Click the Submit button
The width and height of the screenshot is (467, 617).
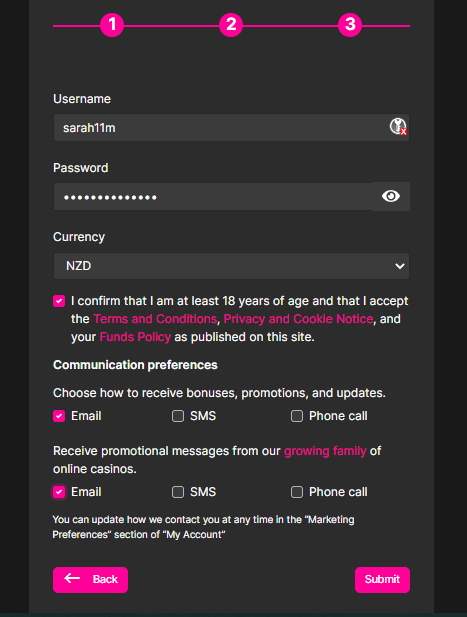click(x=382, y=580)
